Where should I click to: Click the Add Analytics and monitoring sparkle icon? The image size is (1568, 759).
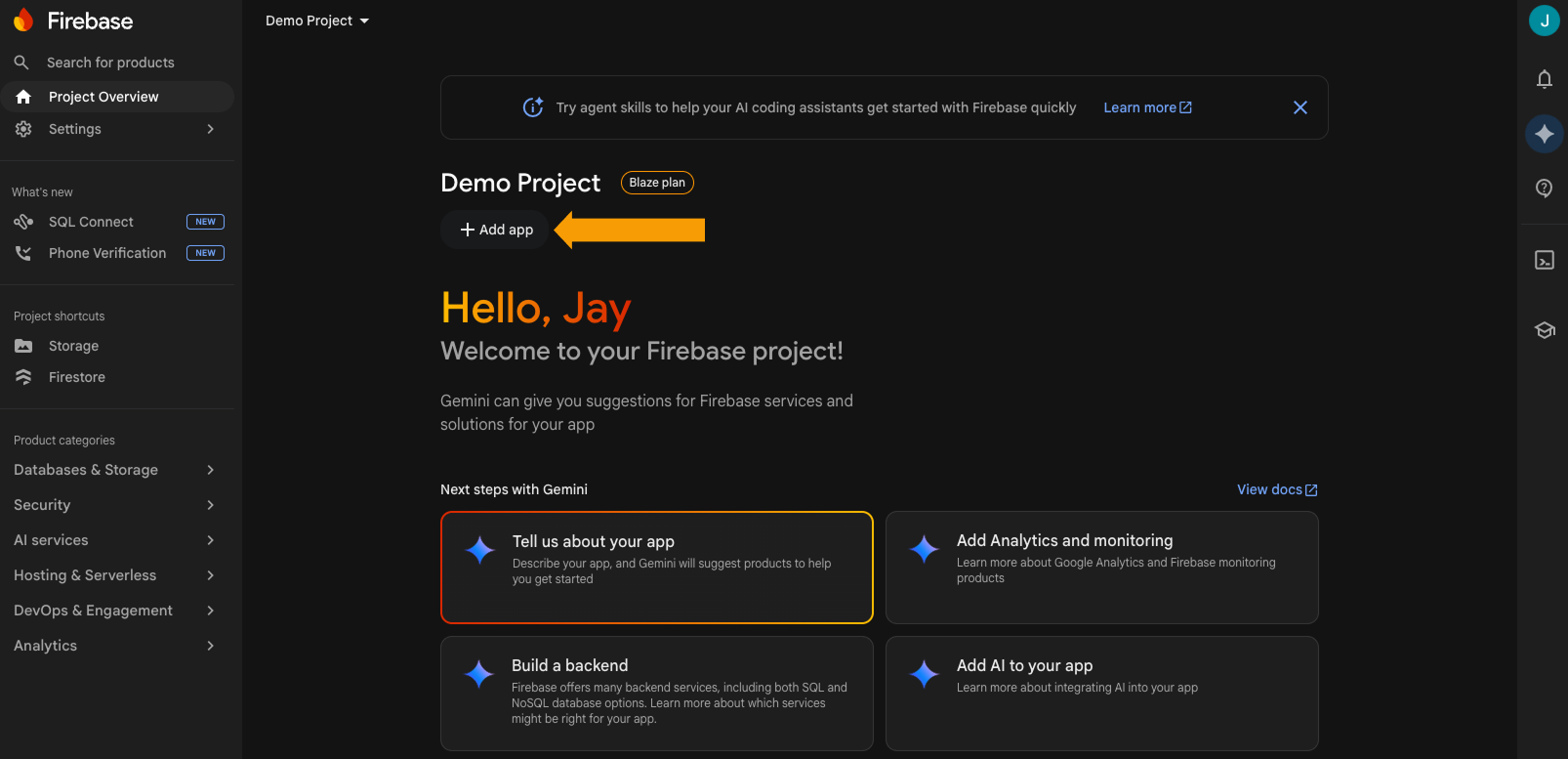coord(925,549)
